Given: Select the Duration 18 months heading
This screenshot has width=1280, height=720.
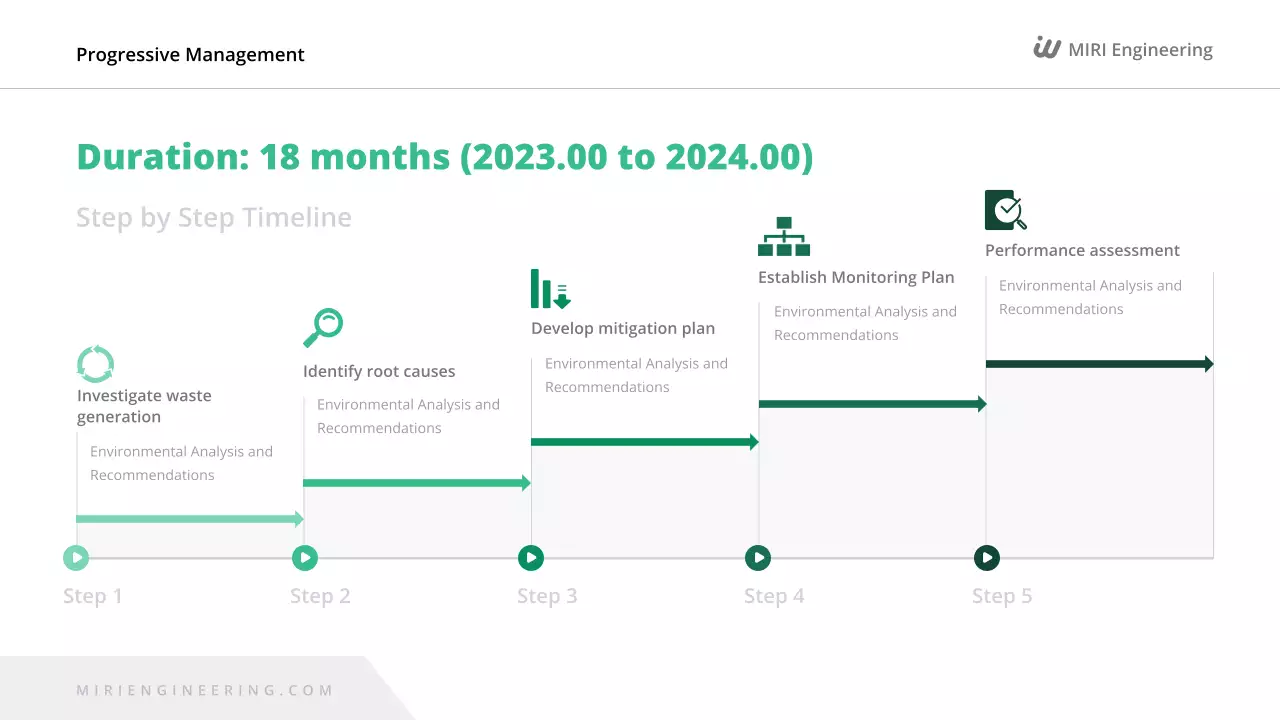Looking at the screenshot, I should 444,157.
